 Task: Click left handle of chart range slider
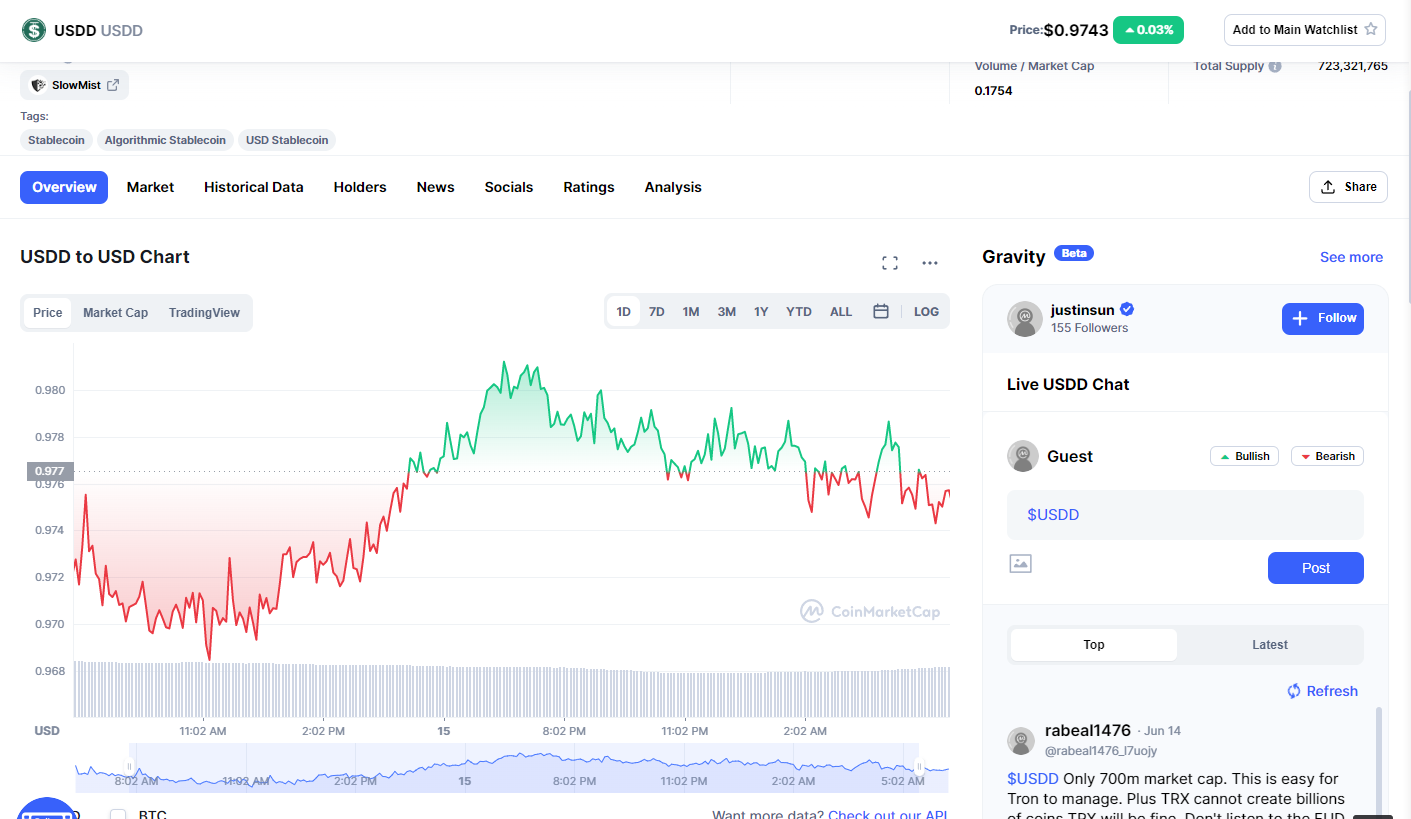tap(129, 767)
